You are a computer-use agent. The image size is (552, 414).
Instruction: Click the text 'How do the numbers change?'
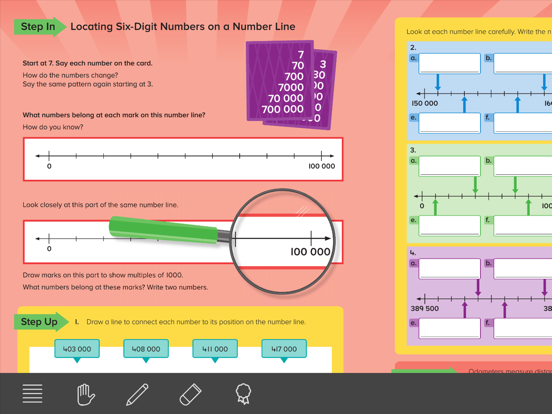click(x=70, y=75)
